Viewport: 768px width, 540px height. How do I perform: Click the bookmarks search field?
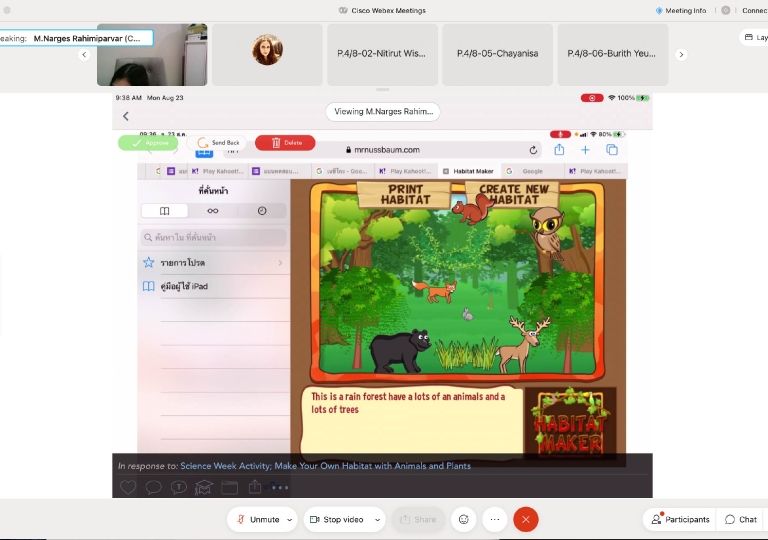pos(214,238)
